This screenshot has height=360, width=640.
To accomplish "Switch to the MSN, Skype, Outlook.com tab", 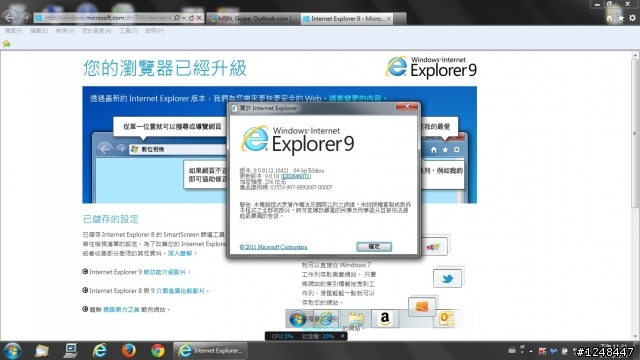I will [x=253, y=18].
